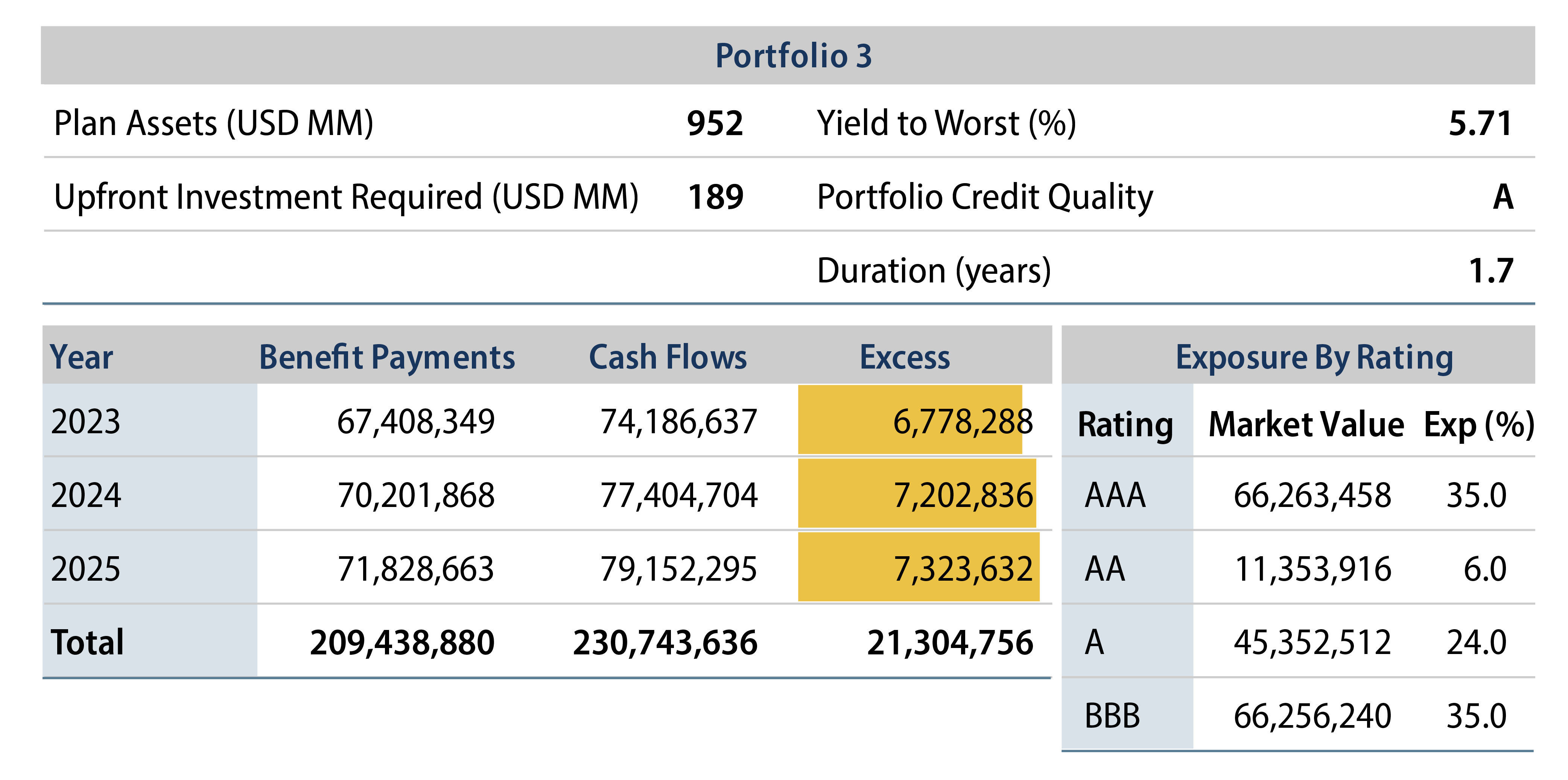Click the Portfolio 3 title header

tap(793, 55)
